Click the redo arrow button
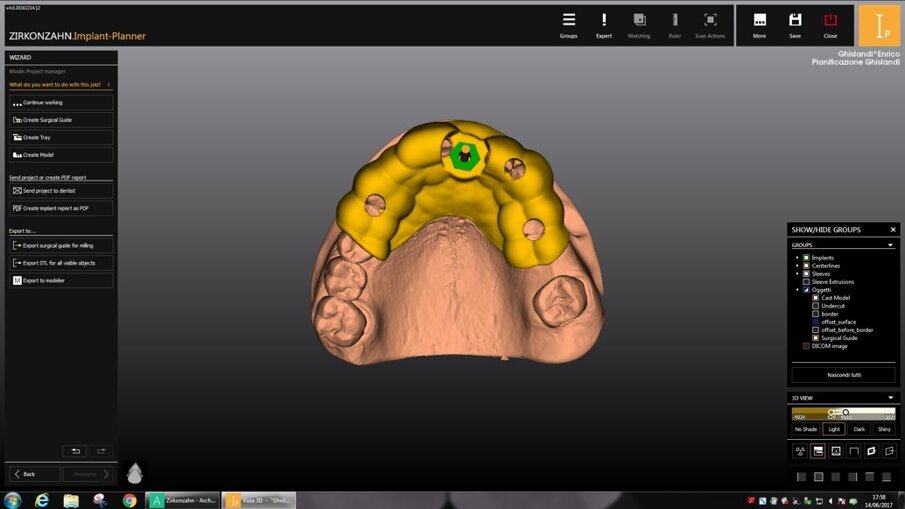 point(101,451)
